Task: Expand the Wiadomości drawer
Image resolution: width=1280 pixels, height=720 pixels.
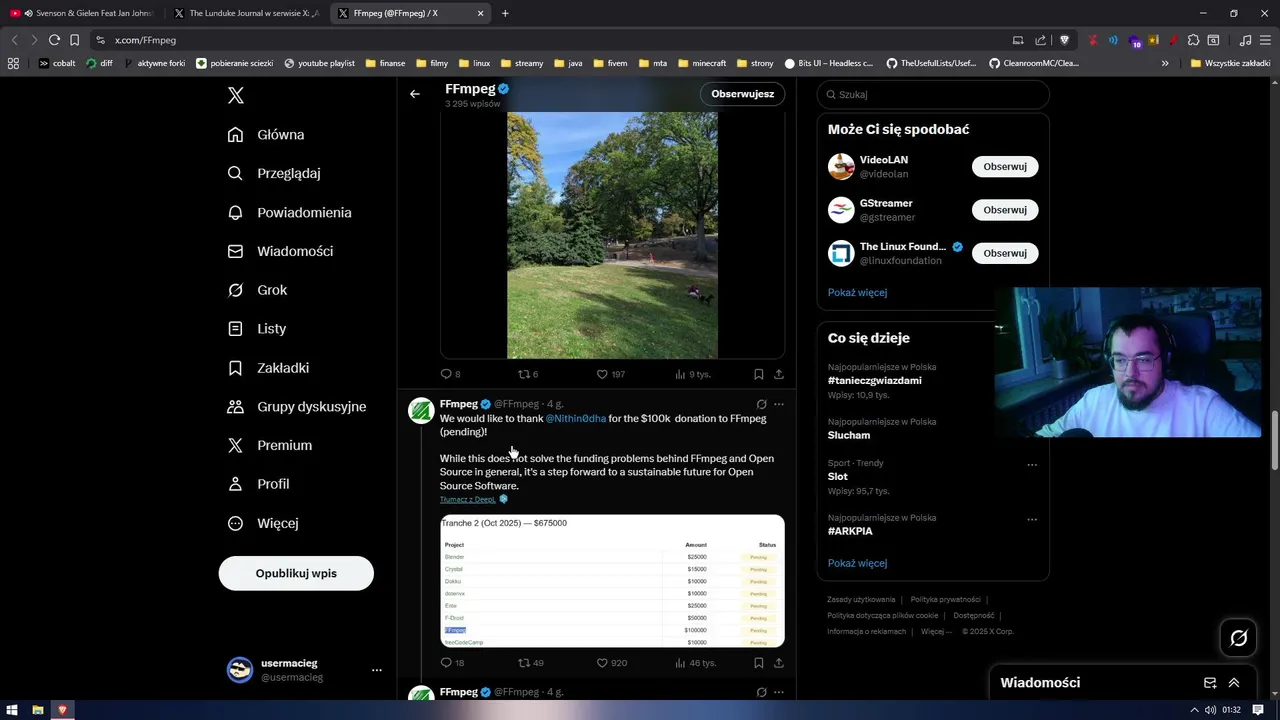Action: point(1234,683)
